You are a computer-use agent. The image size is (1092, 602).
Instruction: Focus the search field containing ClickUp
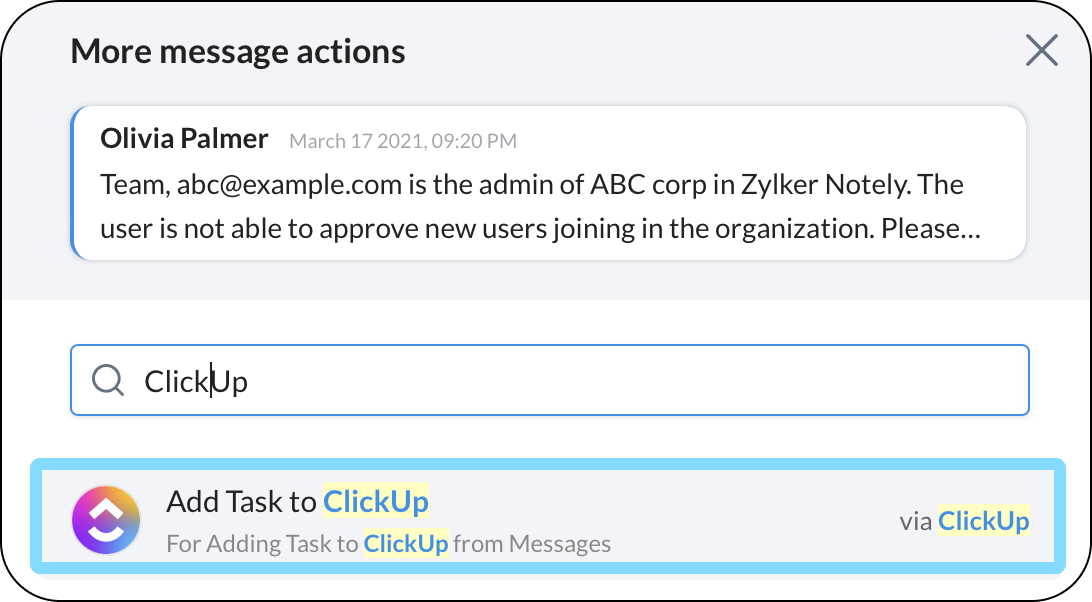[x=600, y=380]
